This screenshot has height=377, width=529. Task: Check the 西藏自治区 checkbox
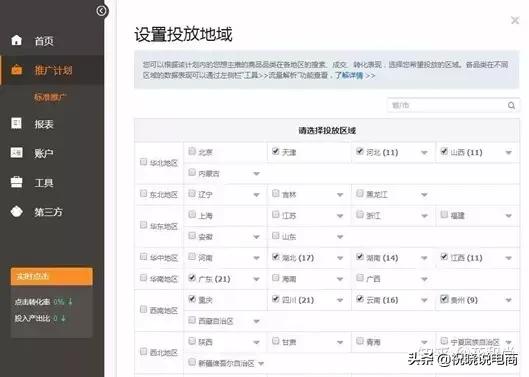[192, 320]
